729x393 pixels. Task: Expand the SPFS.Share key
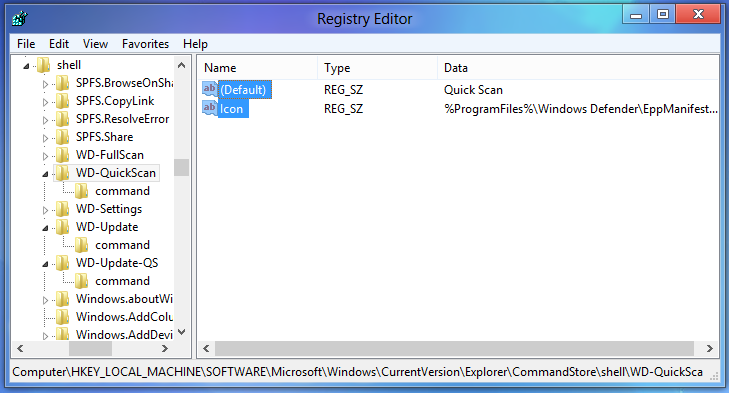tap(45, 138)
